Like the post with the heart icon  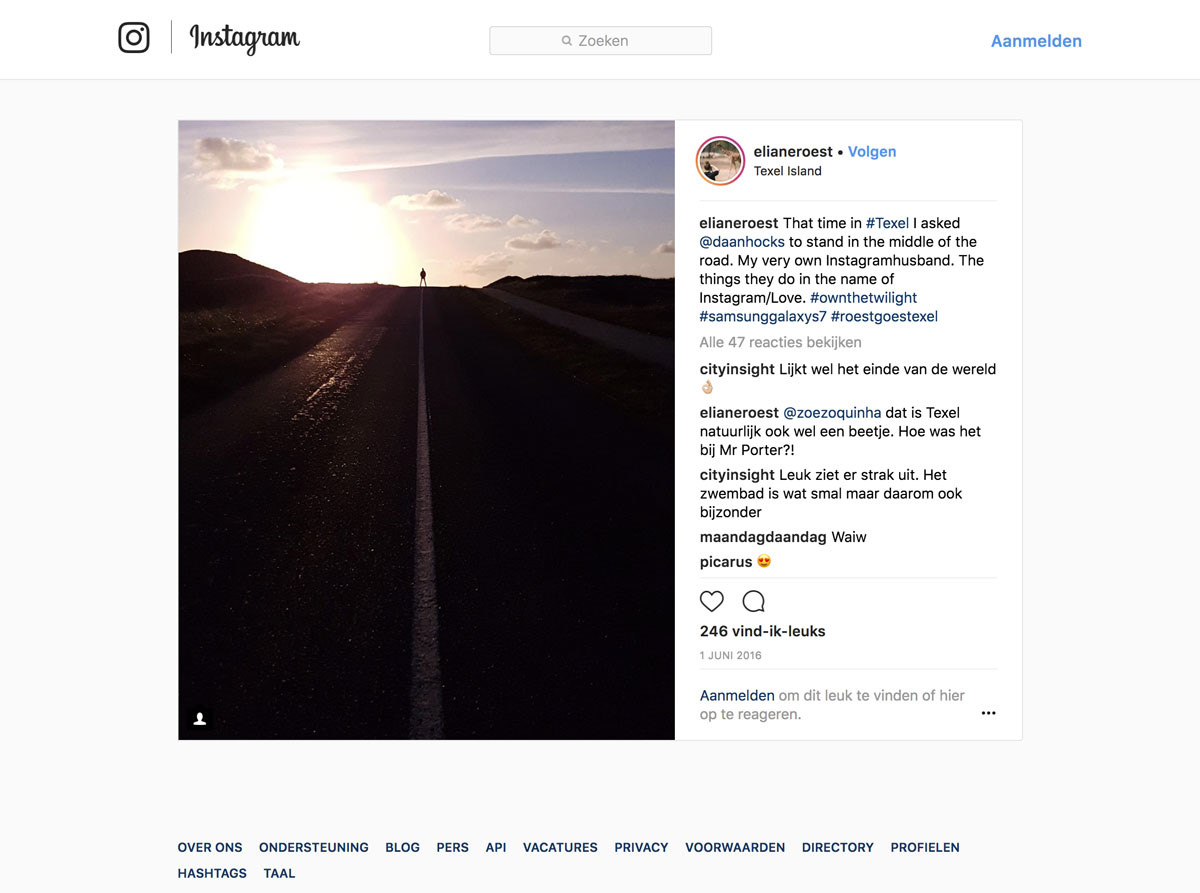pyautogui.click(x=711, y=601)
